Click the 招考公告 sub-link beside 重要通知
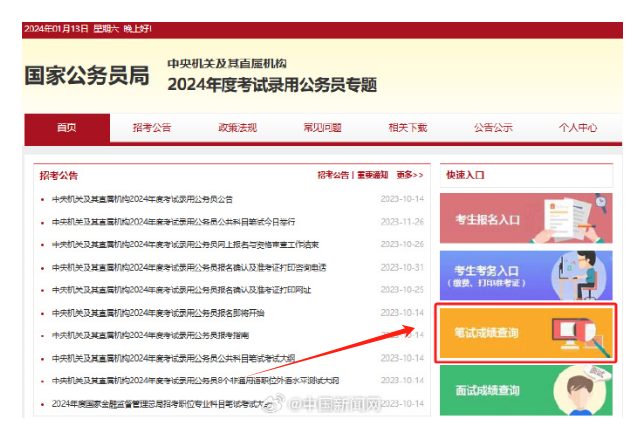Screen dimensions: 643x425 pos(333,175)
